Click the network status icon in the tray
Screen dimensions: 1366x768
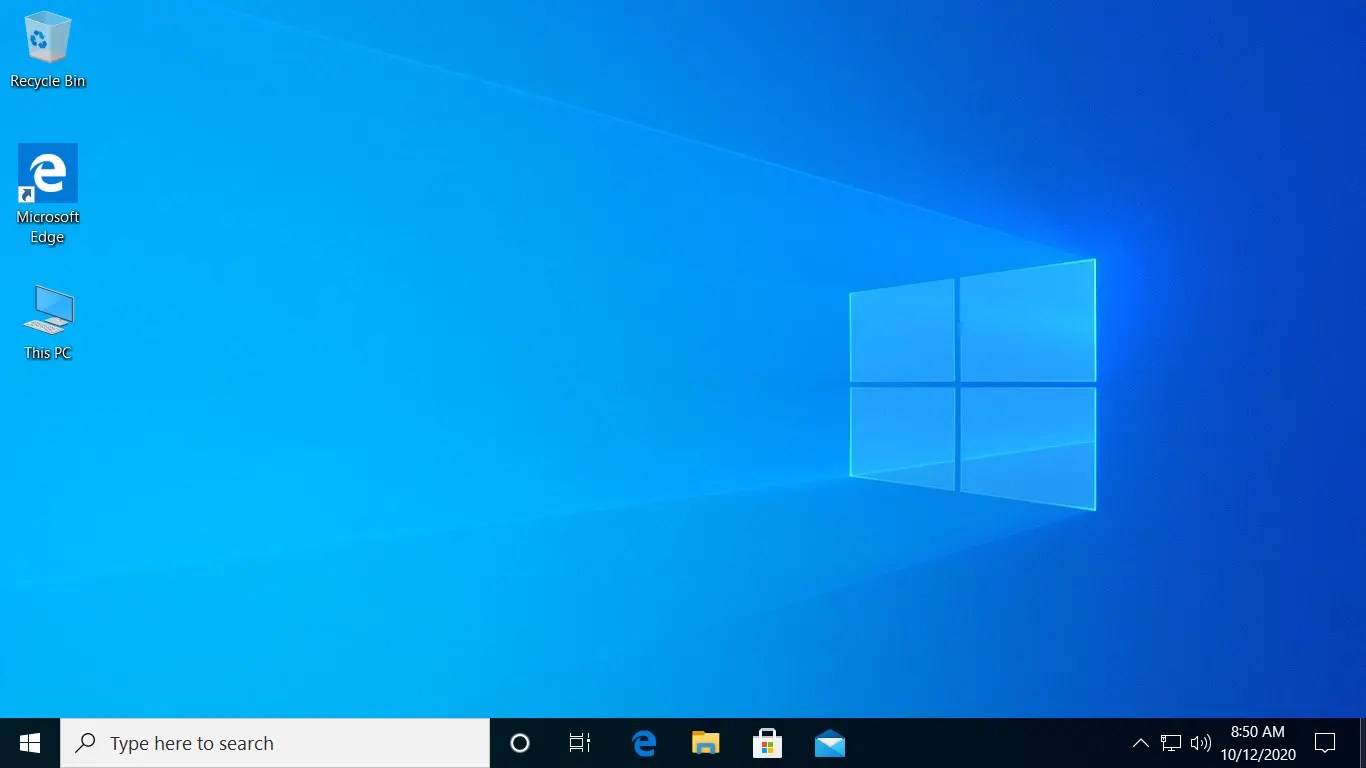(1169, 743)
